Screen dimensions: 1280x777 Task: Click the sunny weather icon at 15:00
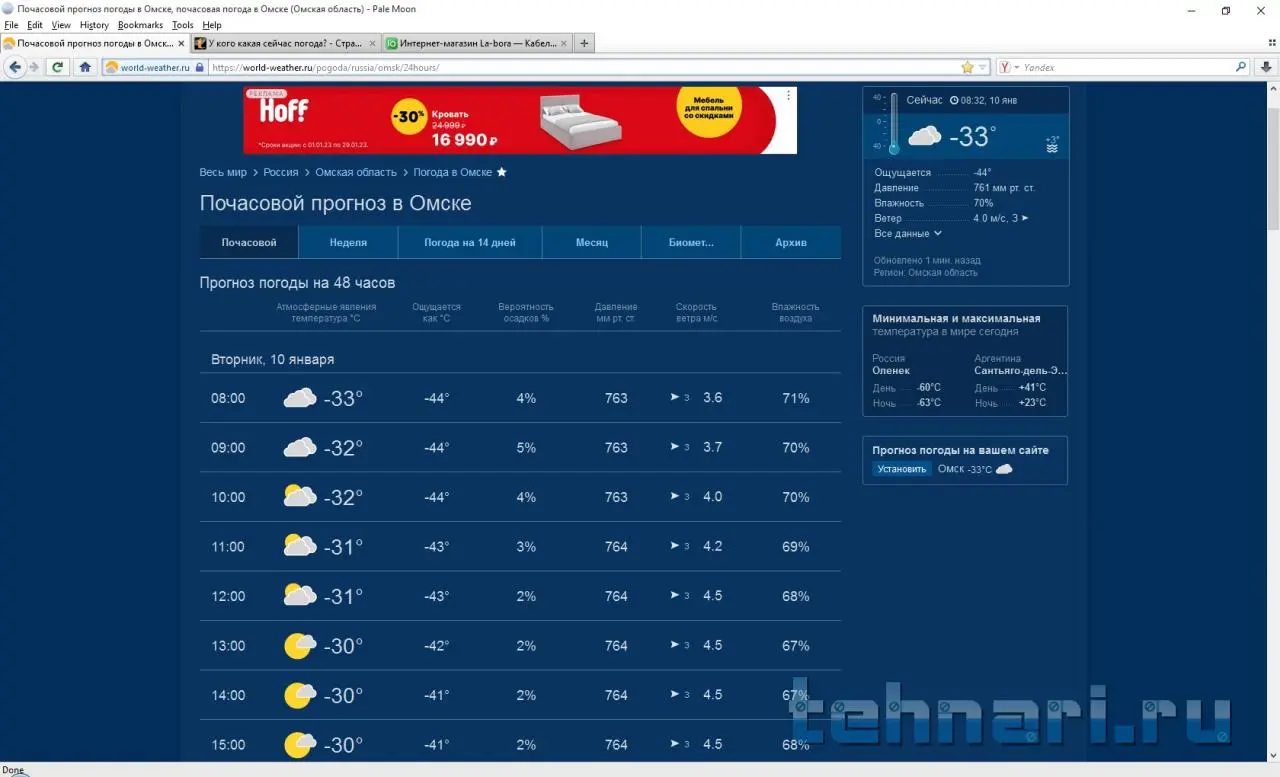[300, 745]
